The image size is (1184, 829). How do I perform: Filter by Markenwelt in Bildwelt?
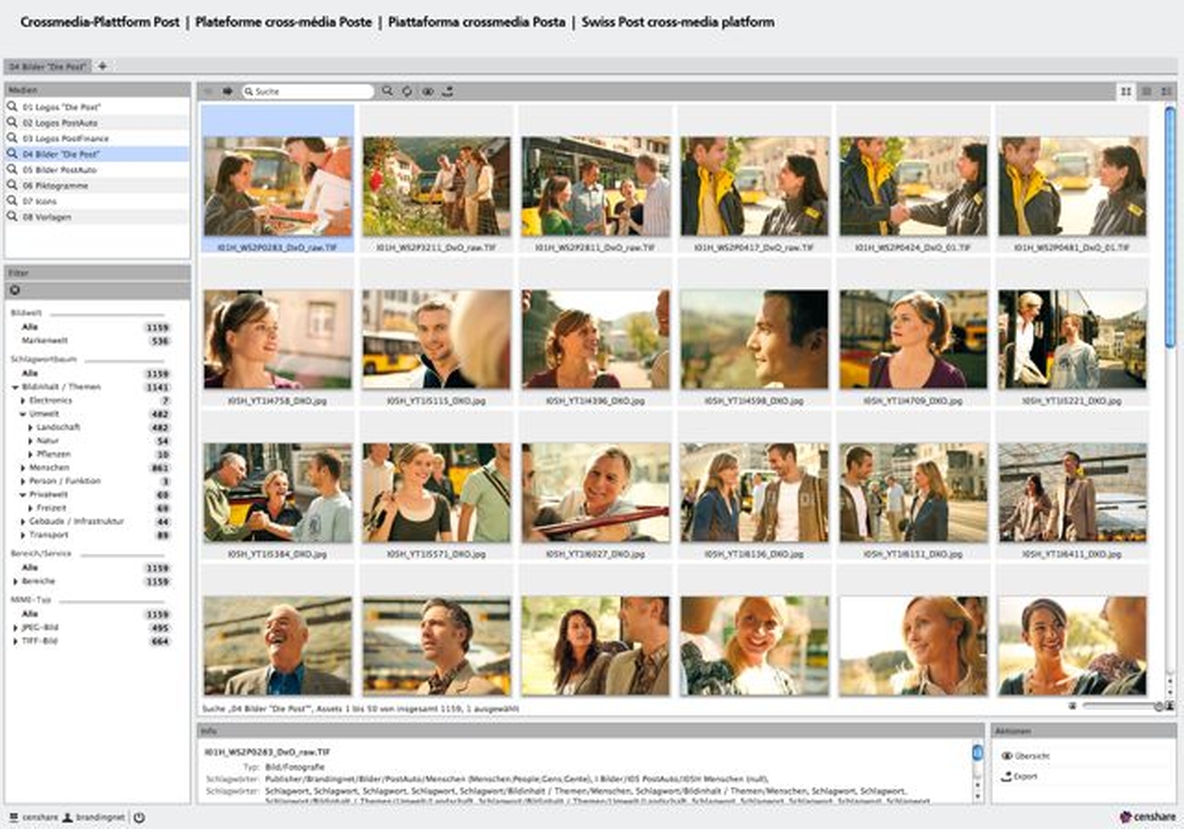pos(45,341)
